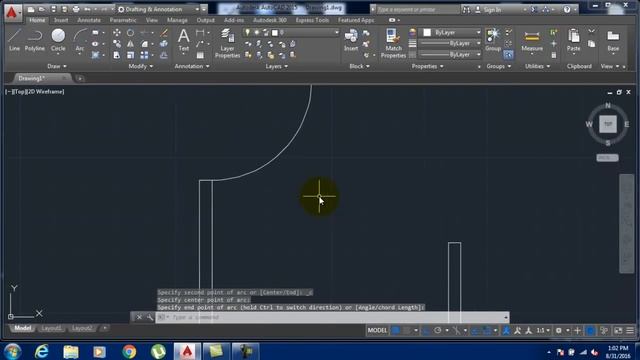
Task: Toggle ortho mode in status bar
Action: click(426, 330)
